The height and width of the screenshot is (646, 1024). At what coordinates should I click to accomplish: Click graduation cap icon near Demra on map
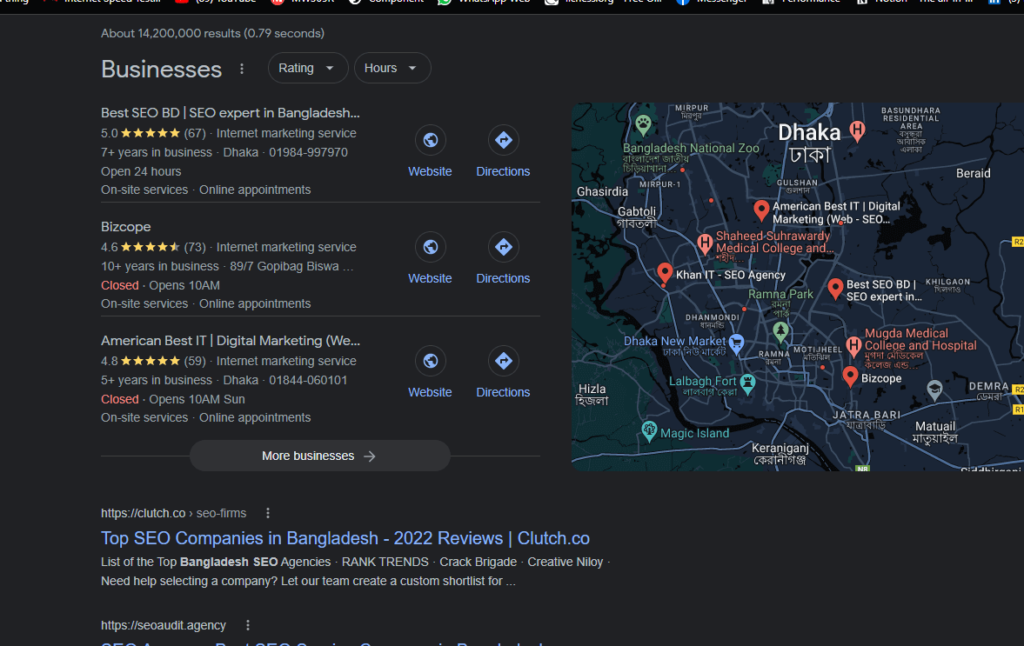click(x=935, y=389)
